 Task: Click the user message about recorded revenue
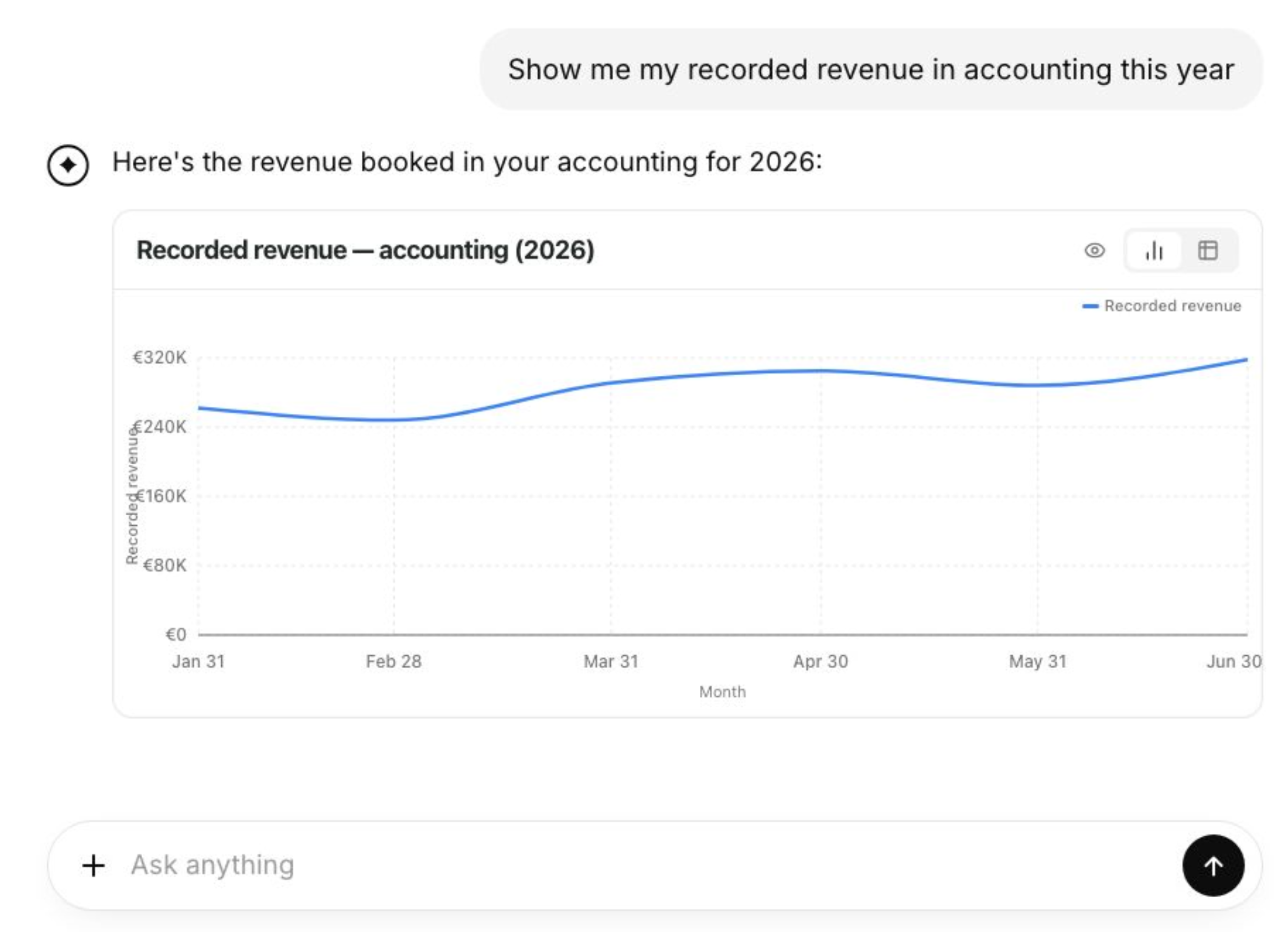(871, 69)
